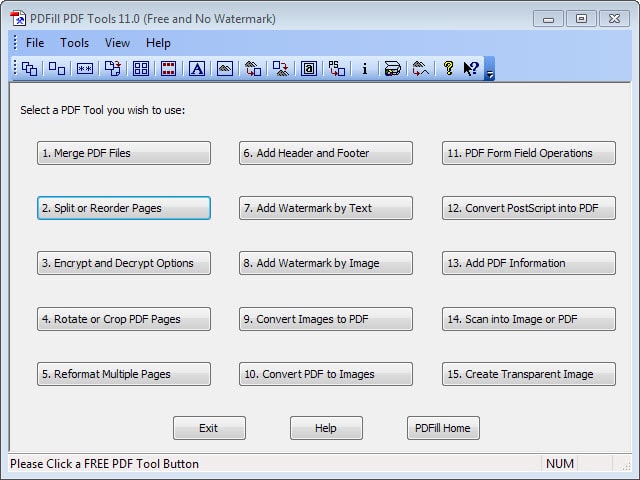Open 15. Create Transparent Image
Viewport: 640px width, 480px height.
[x=529, y=374]
